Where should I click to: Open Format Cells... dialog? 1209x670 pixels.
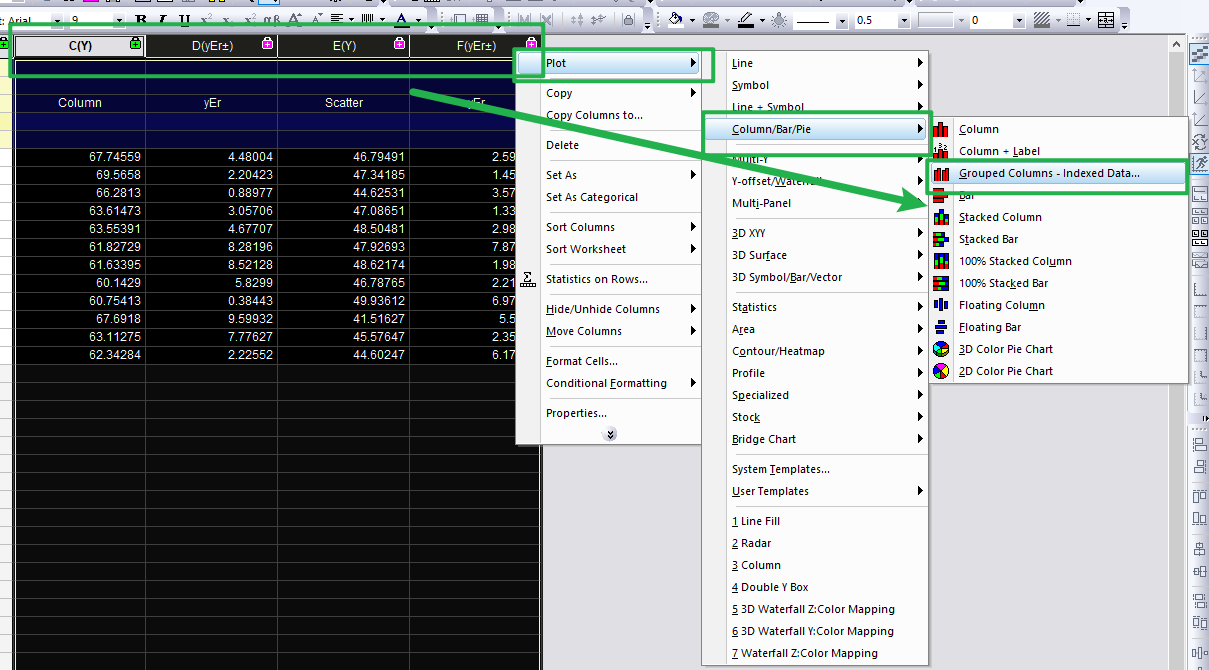[x=608, y=361]
